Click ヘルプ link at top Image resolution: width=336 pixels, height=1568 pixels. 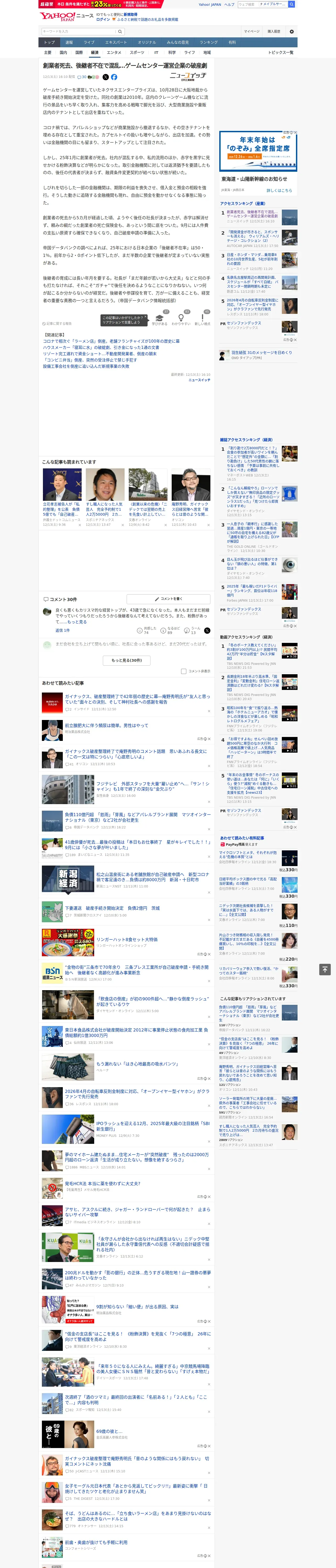coord(229,4)
